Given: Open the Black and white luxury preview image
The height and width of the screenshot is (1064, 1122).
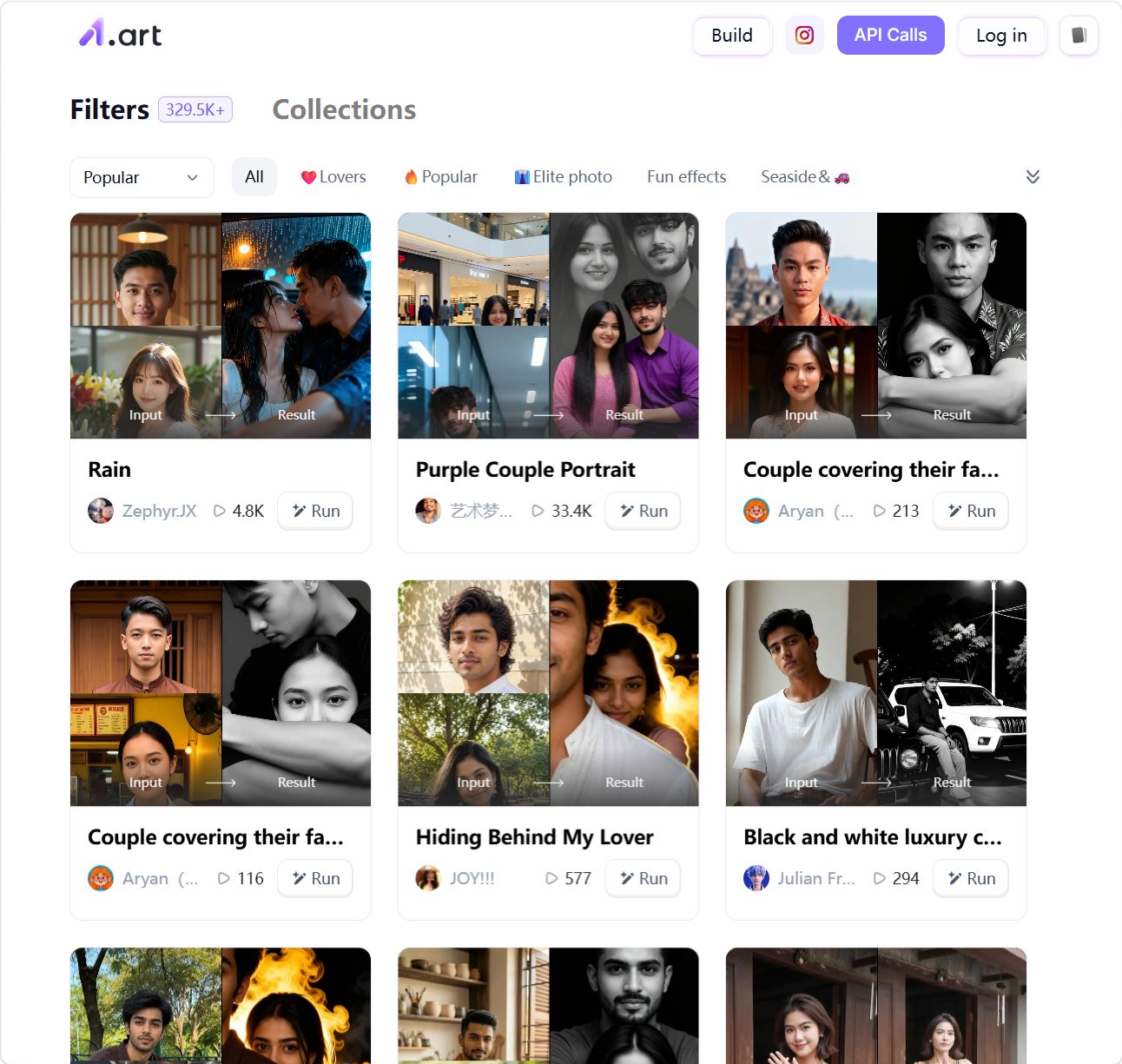Looking at the screenshot, I should tap(876, 693).
